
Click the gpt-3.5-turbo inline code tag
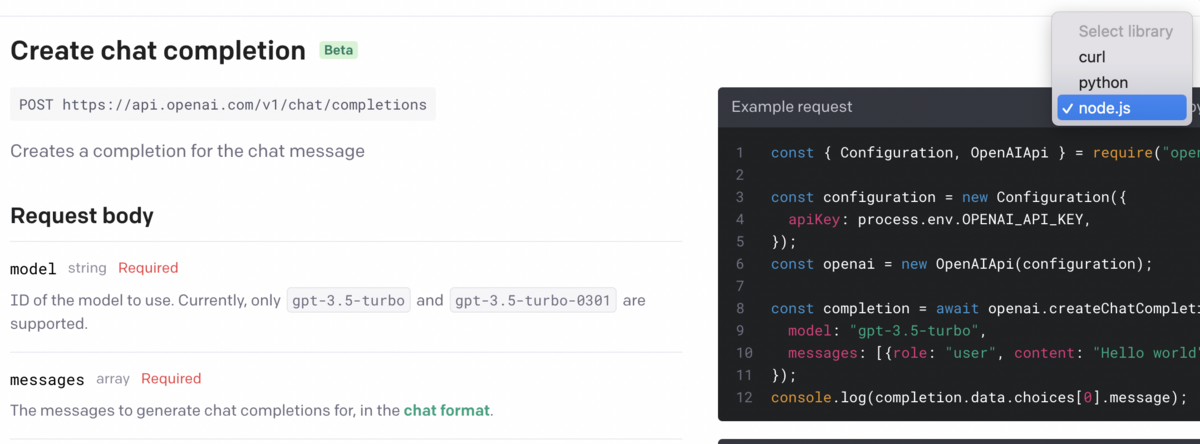pos(349,300)
